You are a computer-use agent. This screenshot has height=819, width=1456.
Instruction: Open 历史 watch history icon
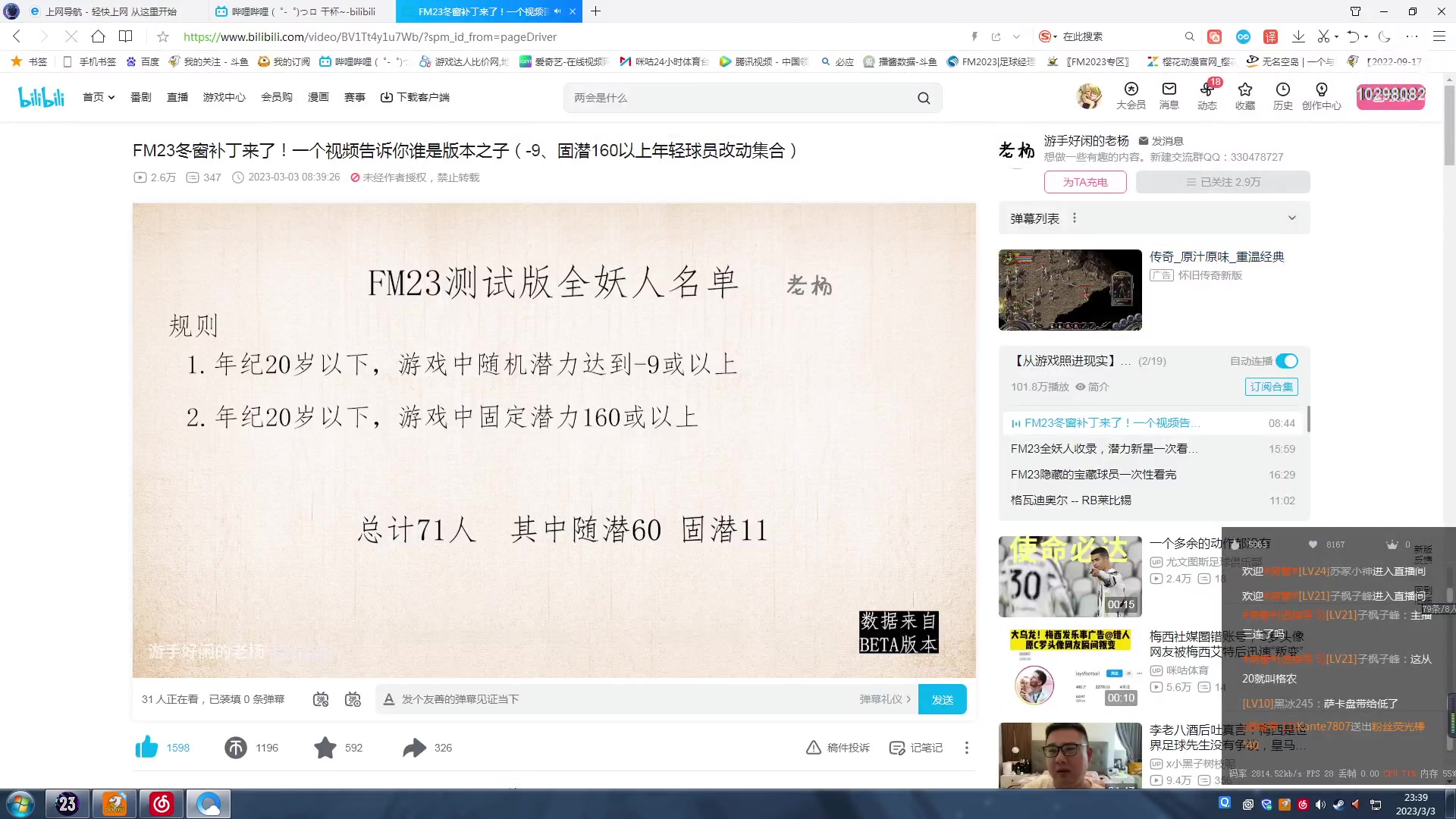1282,96
